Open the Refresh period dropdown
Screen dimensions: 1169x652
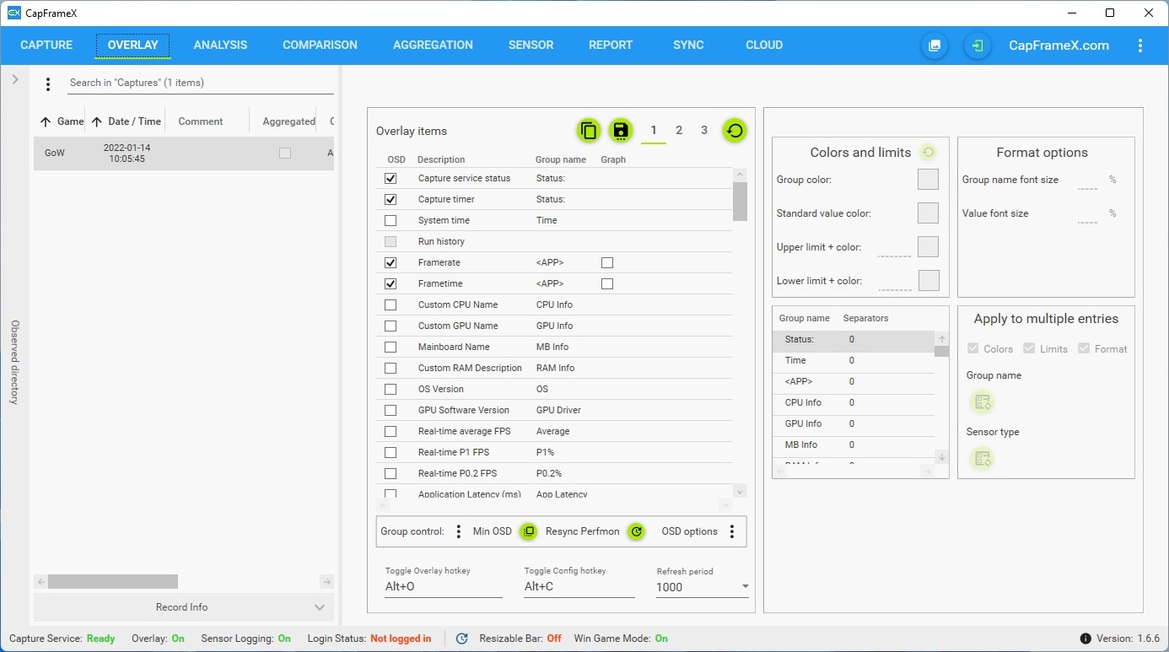(702, 587)
